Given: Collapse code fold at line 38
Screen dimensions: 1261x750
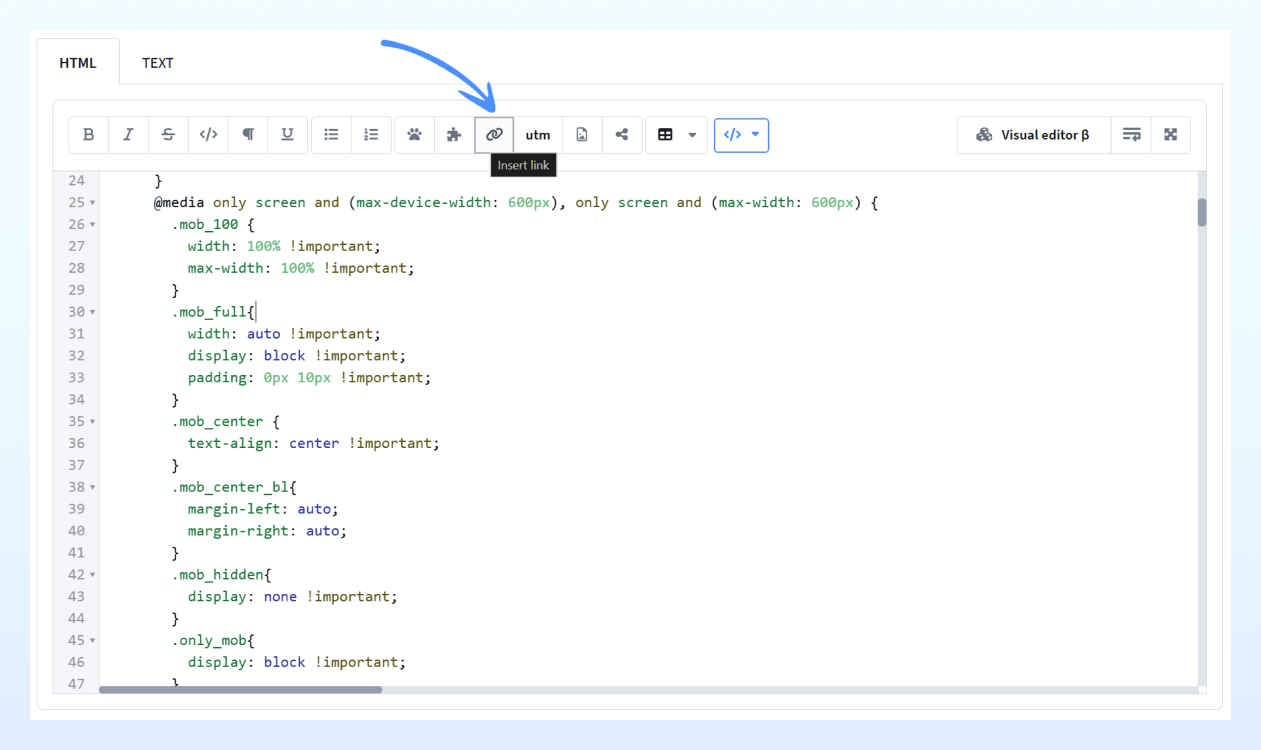Looking at the screenshot, I should 93,488.
